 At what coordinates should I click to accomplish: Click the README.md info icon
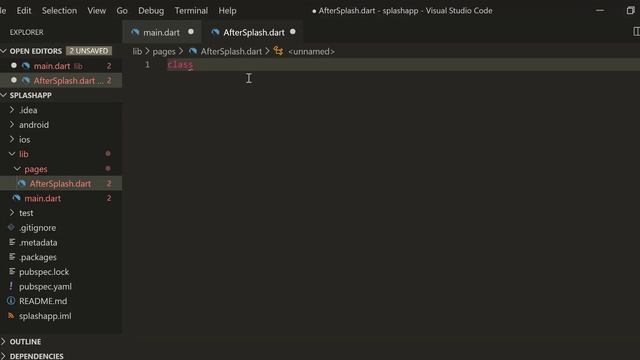click(11, 301)
